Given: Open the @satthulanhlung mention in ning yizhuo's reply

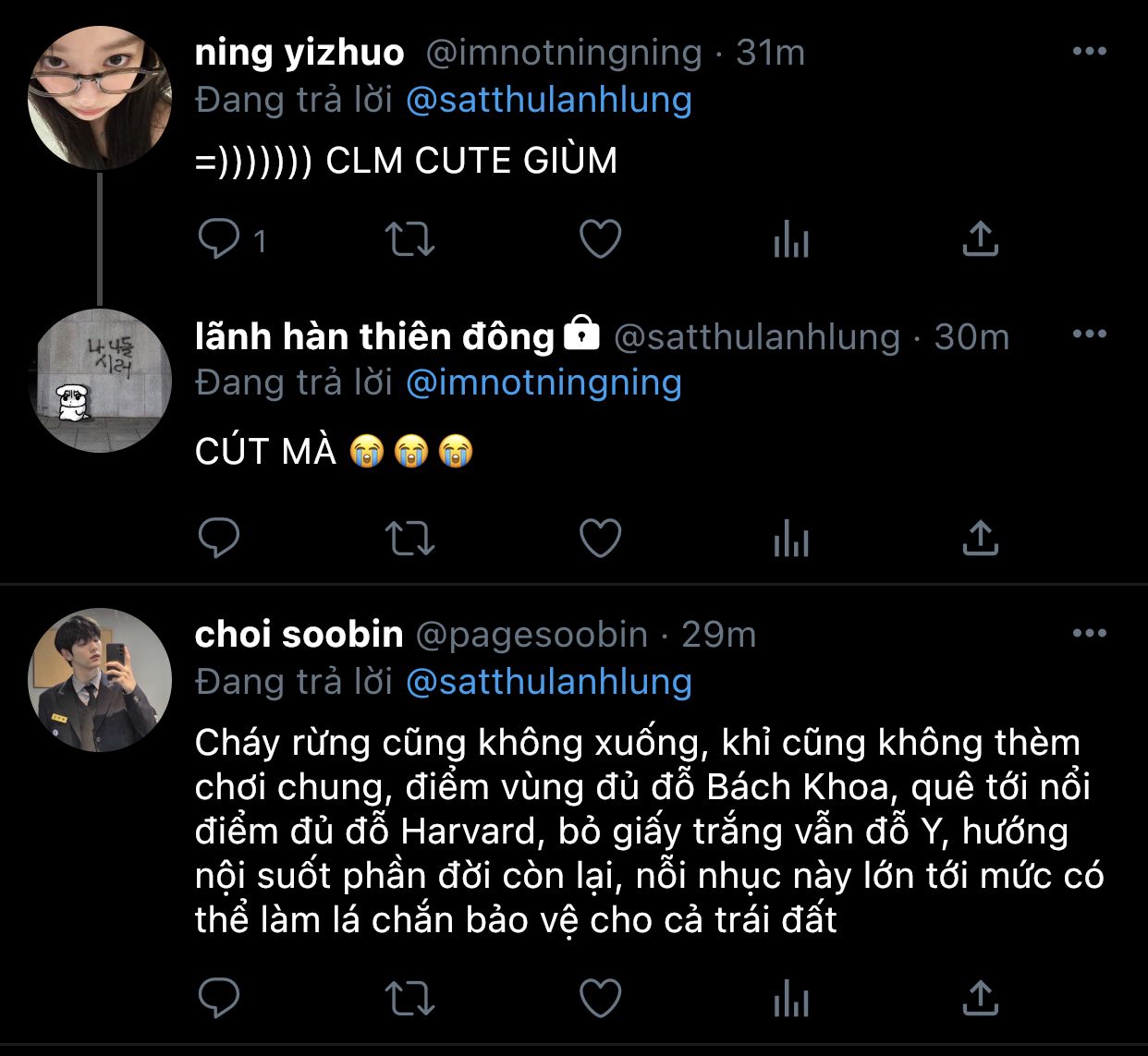Looking at the screenshot, I should (549, 100).
